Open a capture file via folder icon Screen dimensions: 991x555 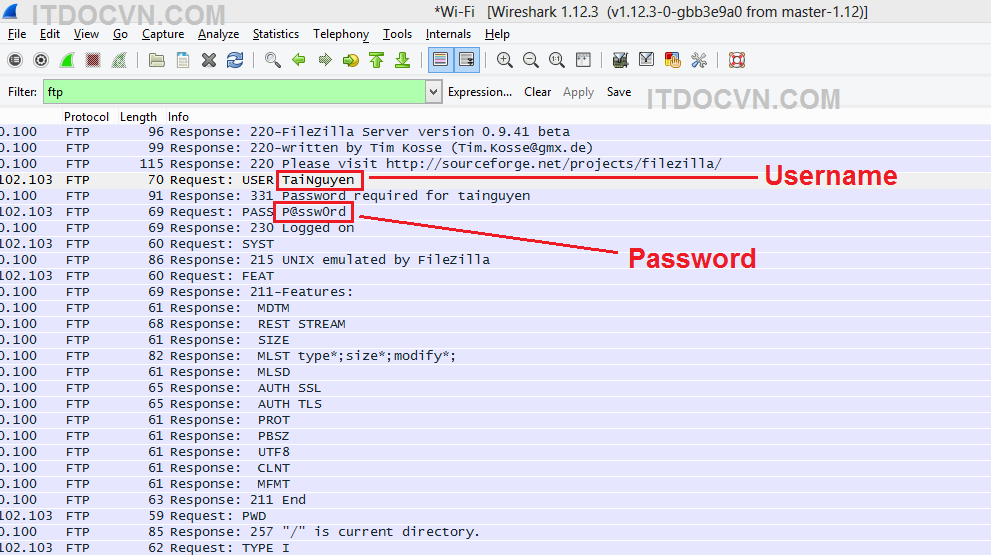click(157, 60)
